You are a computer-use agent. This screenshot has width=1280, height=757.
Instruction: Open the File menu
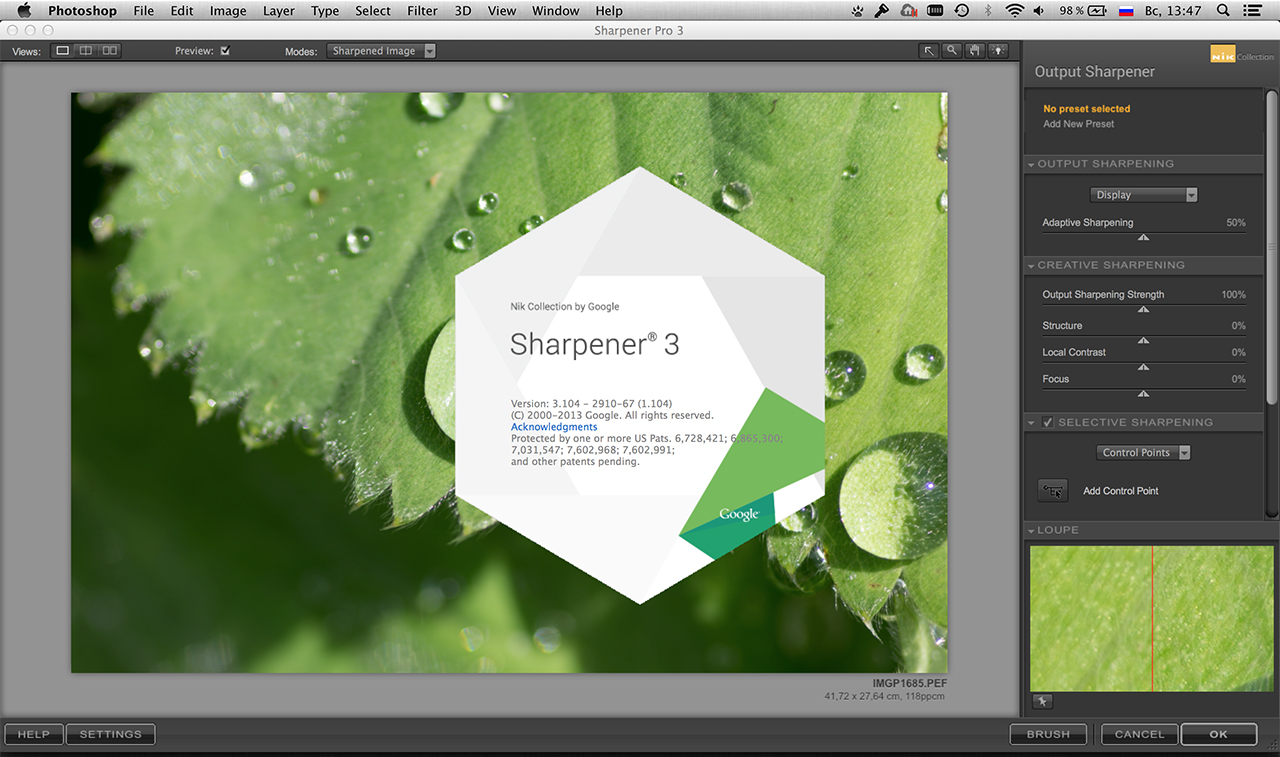click(x=143, y=11)
